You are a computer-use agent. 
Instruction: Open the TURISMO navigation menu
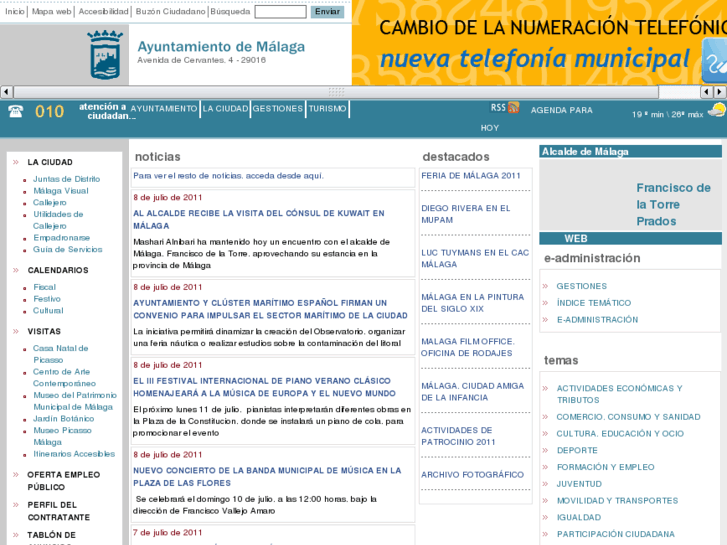[327, 109]
